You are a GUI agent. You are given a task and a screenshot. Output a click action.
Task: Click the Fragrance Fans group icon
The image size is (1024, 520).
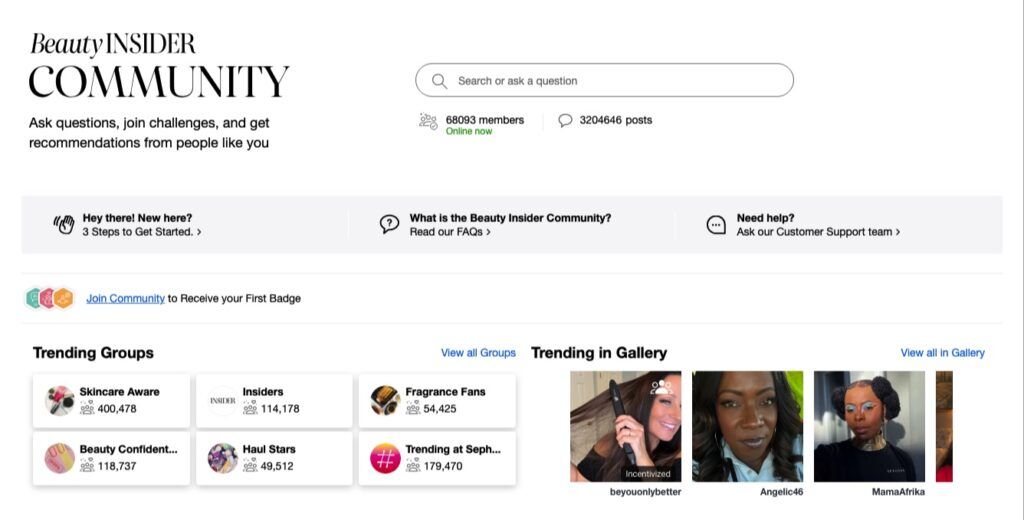(x=385, y=401)
